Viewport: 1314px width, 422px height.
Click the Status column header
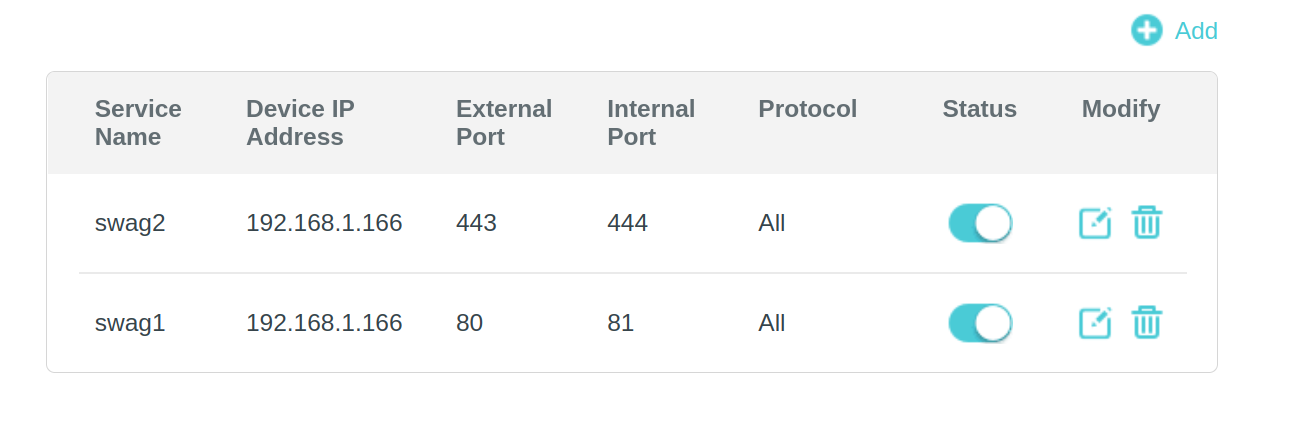click(x=979, y=109)
